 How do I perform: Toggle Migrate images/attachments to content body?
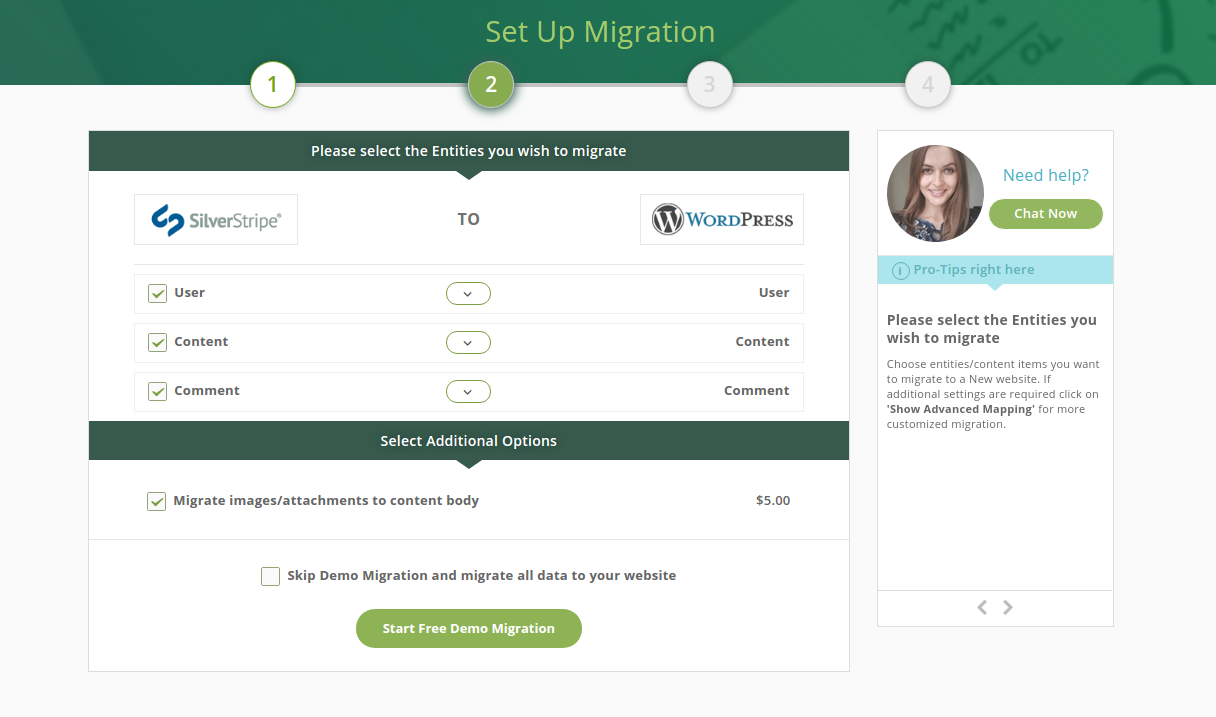pyautogui.click(x=156, y=501)
